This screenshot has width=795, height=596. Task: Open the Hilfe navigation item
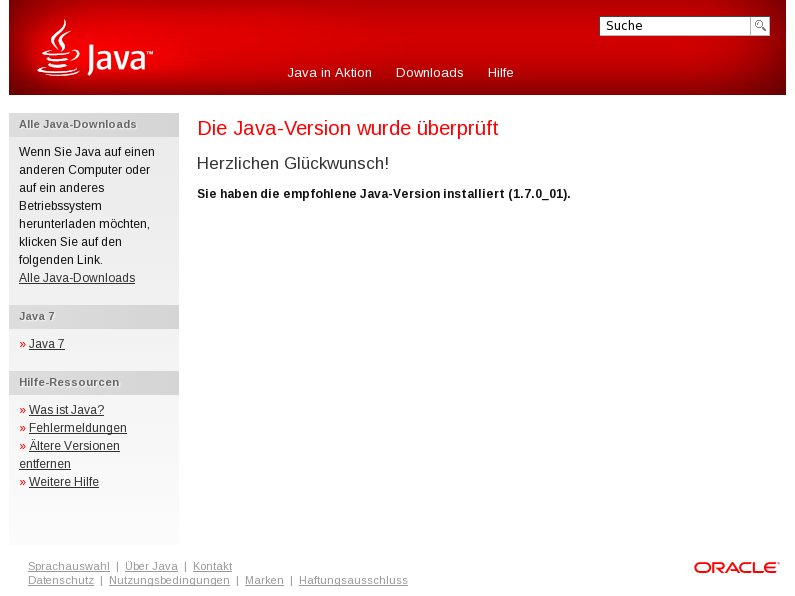[x=500, y=72]
